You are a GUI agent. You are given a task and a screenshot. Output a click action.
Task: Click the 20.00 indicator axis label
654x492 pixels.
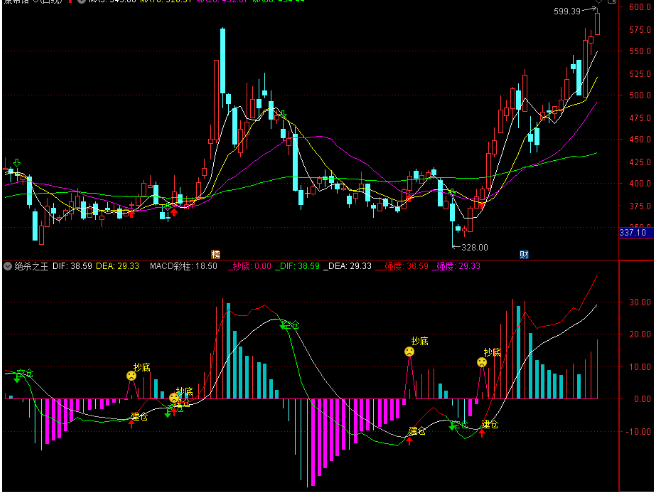click(x=641, y=334)
